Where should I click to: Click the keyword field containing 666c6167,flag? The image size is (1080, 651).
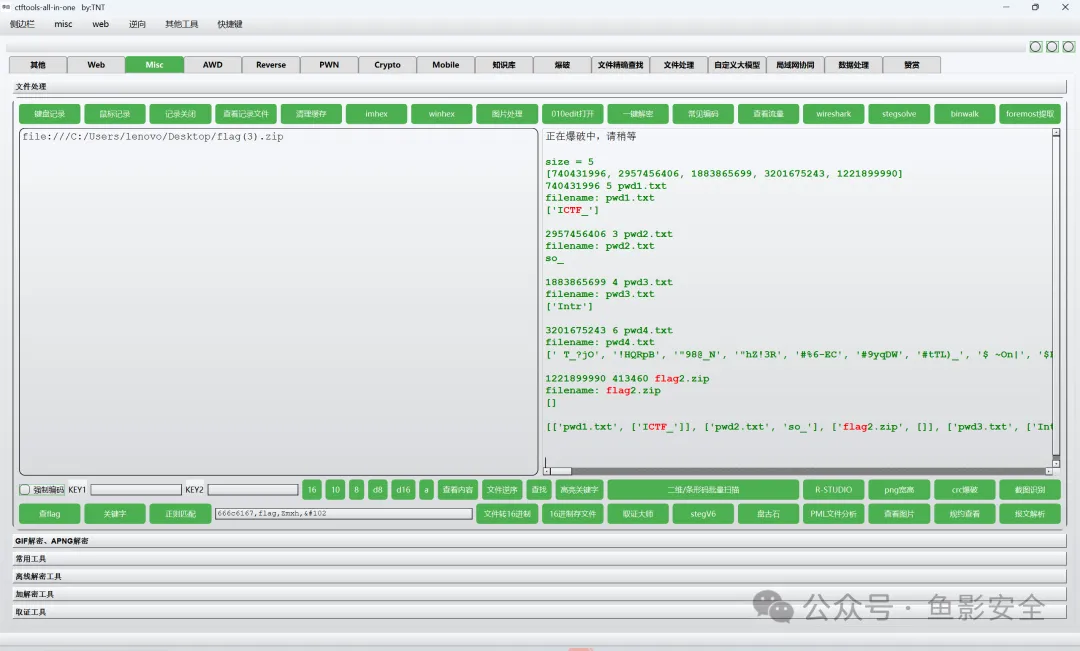344,514
